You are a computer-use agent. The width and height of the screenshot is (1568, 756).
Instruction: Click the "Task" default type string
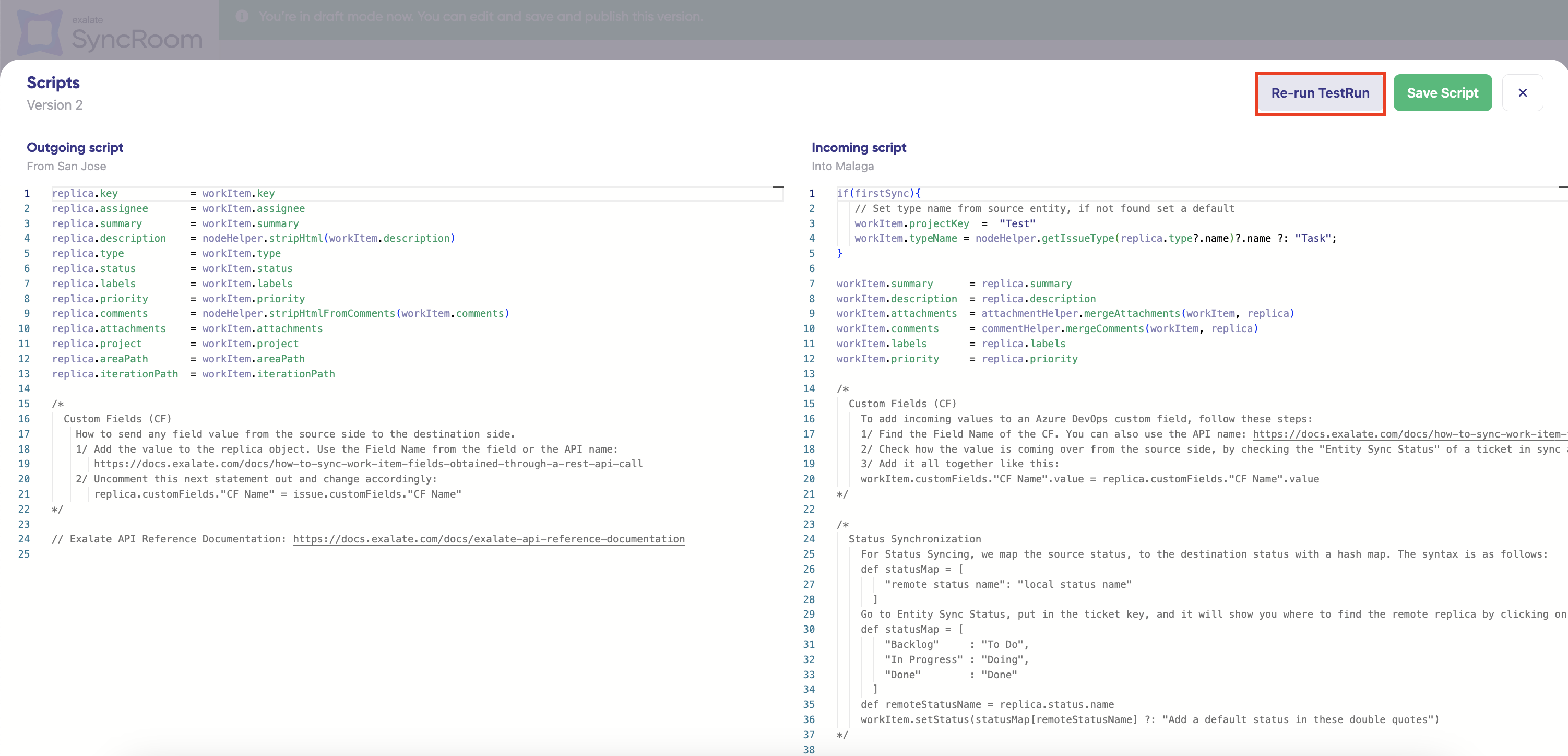(x=1312, y=239)
